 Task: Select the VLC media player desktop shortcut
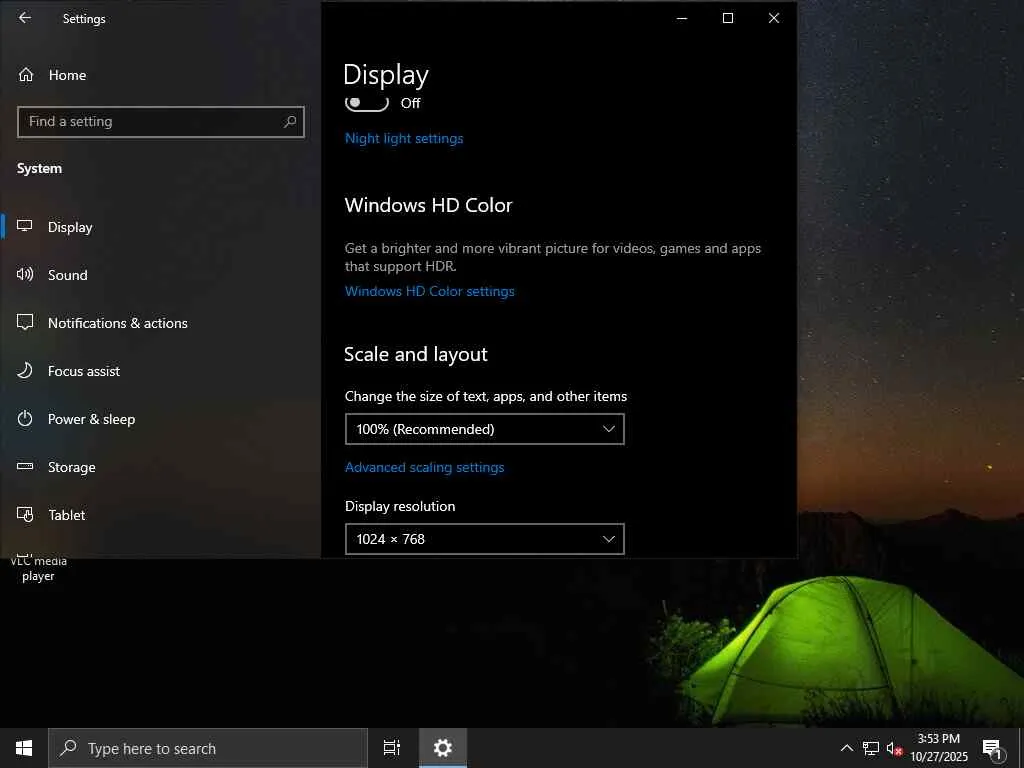click(38, 568)
